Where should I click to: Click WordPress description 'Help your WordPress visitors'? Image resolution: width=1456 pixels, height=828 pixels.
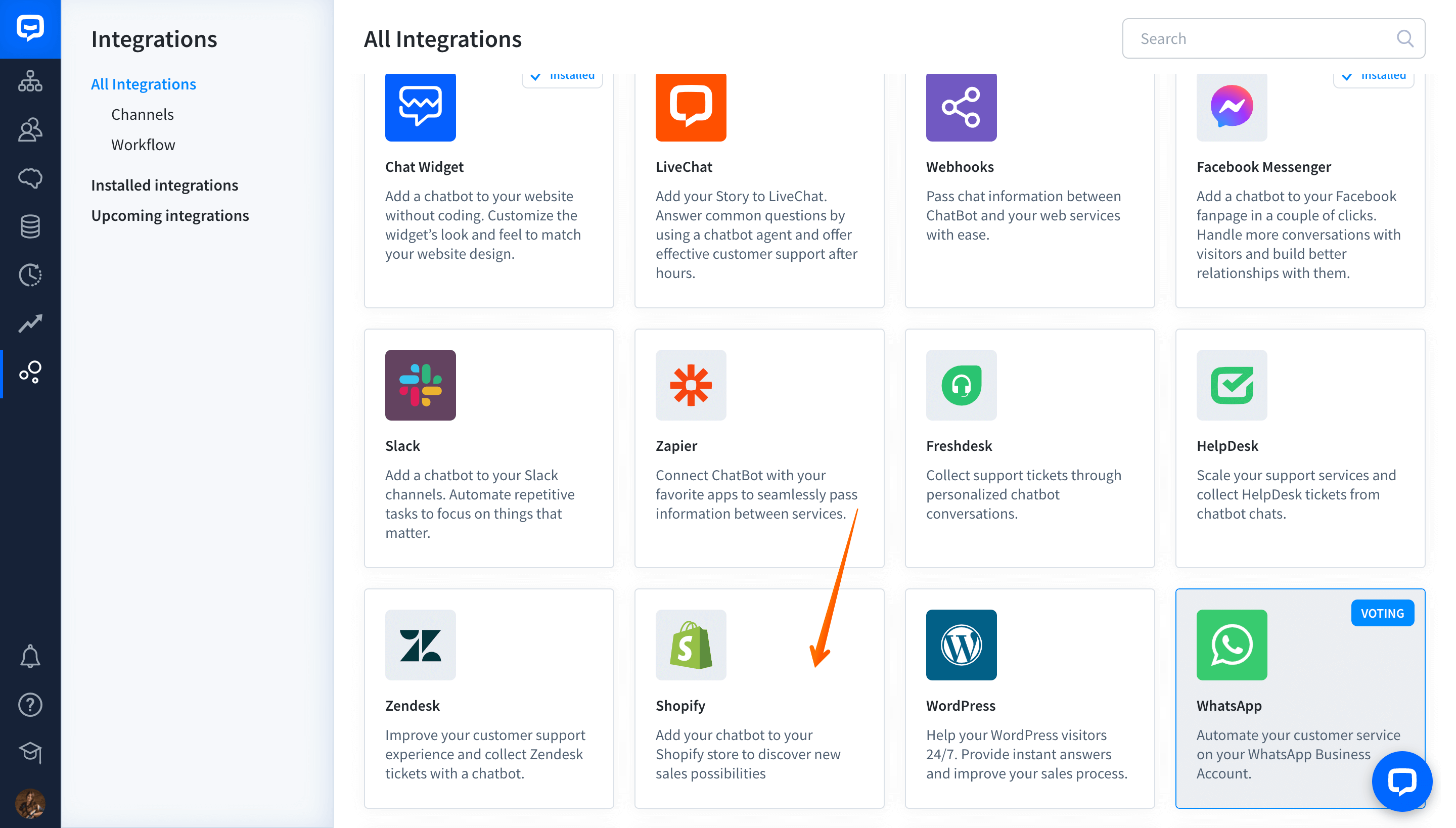[1016, 735]
